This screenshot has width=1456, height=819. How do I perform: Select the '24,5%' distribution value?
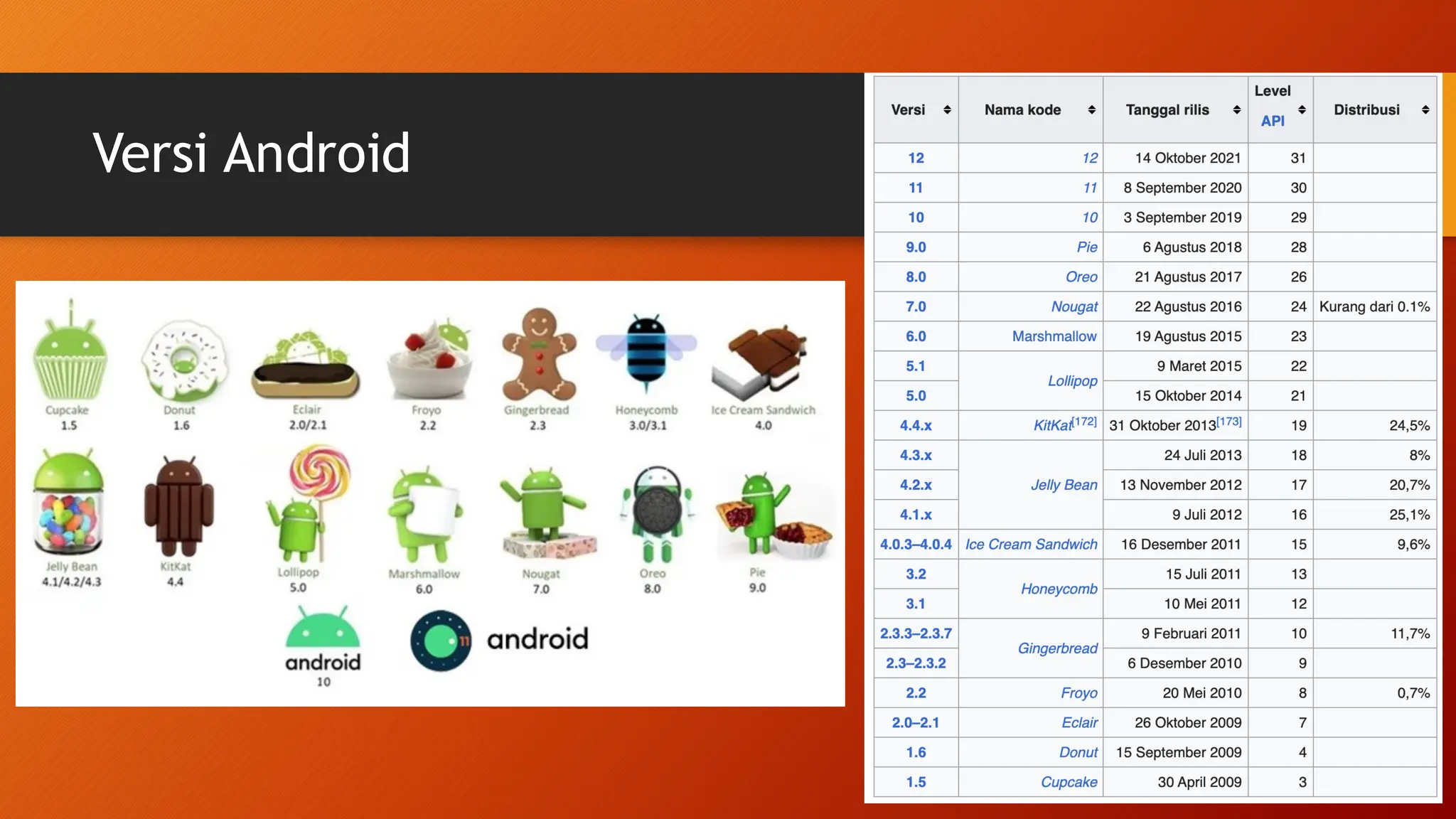(1410, 426)
